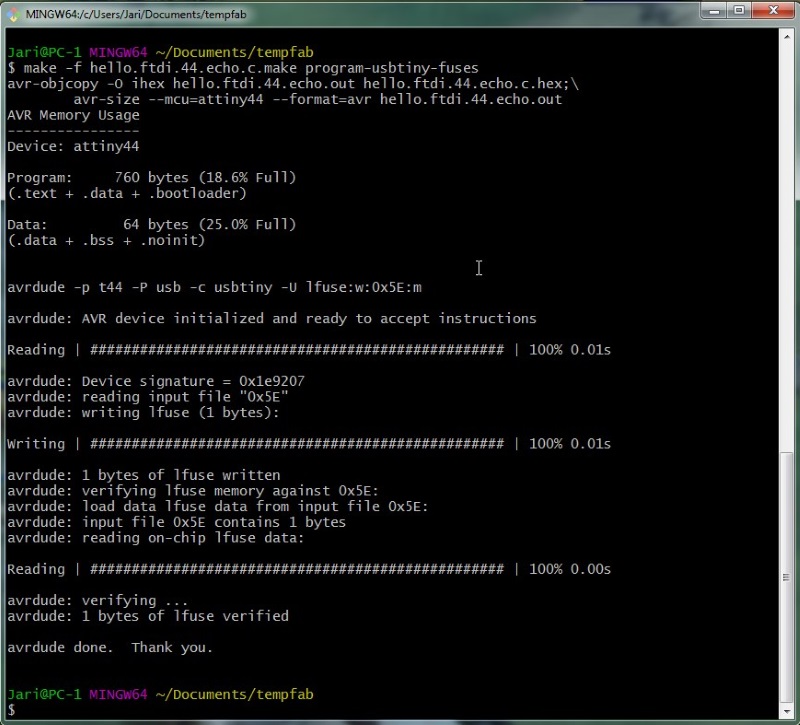Click the '1 bytes of lfuse written' line
The image size is (800, 725).
pos(144,475)
